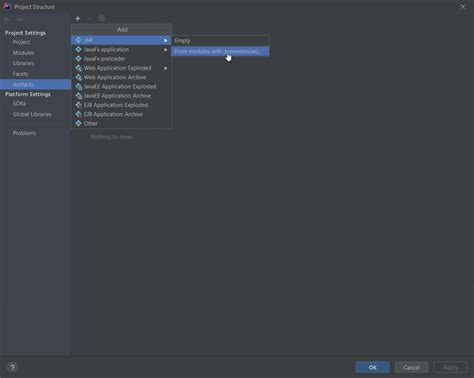Choose Web Application: Archive entry
474x378 pixels.
pyautogui.click(x=121, y=77)
